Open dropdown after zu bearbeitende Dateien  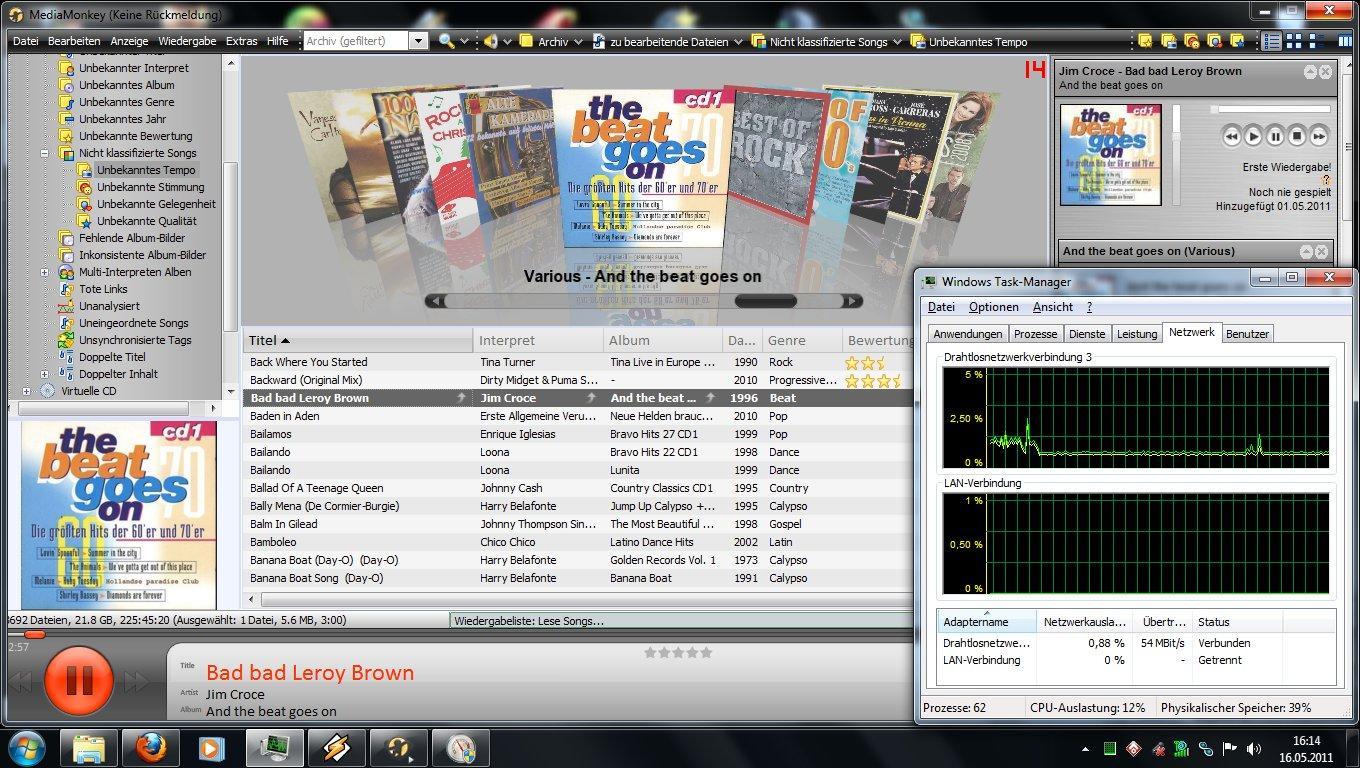(739, 41)
